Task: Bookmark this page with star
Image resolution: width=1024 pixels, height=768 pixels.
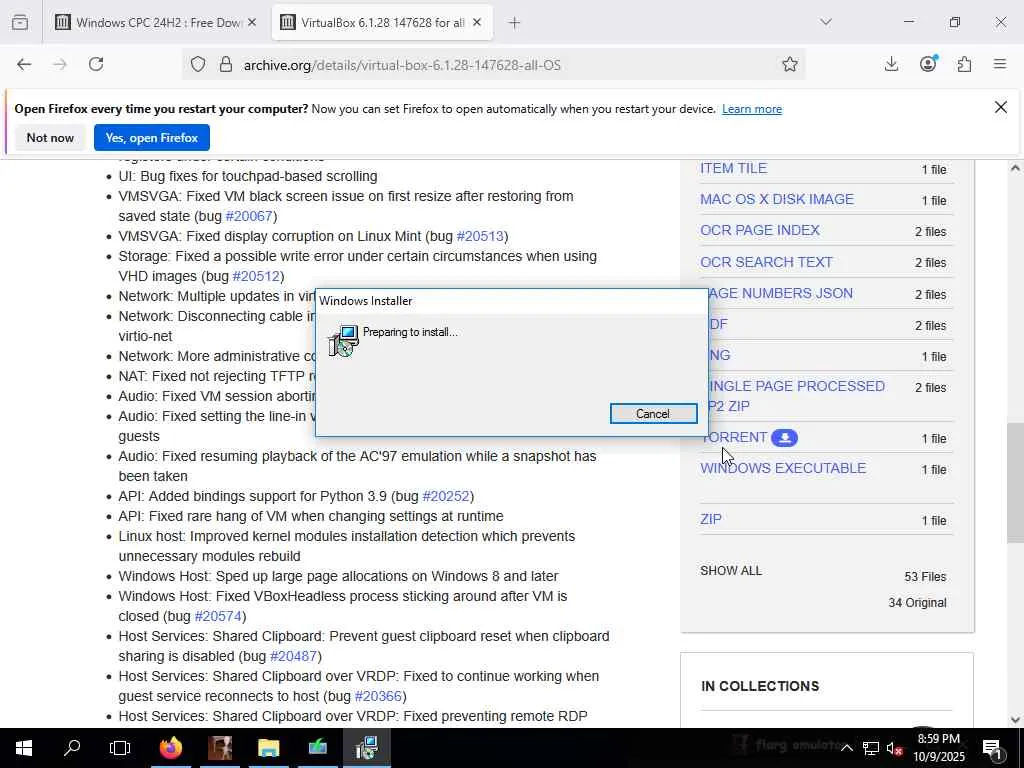Action: tap(790, 64)
